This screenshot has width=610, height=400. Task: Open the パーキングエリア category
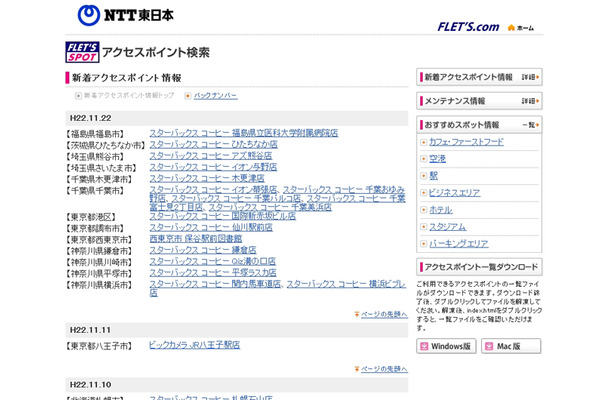[x=459, y=244]
